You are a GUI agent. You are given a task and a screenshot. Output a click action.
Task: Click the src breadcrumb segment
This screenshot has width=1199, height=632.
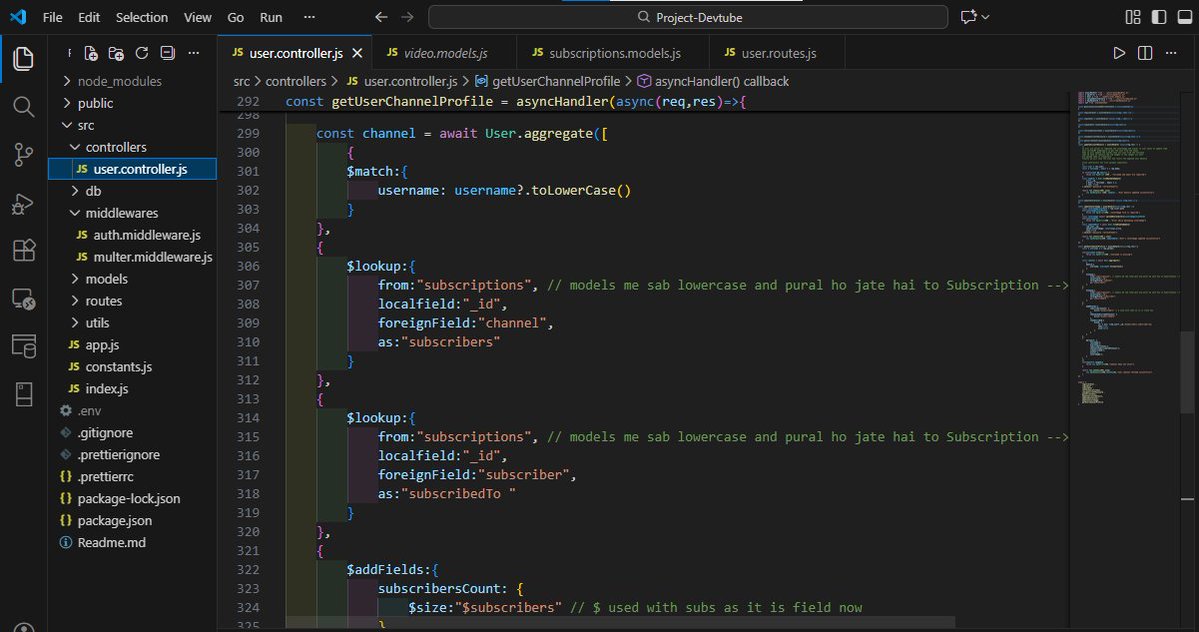tap(242, 81)
